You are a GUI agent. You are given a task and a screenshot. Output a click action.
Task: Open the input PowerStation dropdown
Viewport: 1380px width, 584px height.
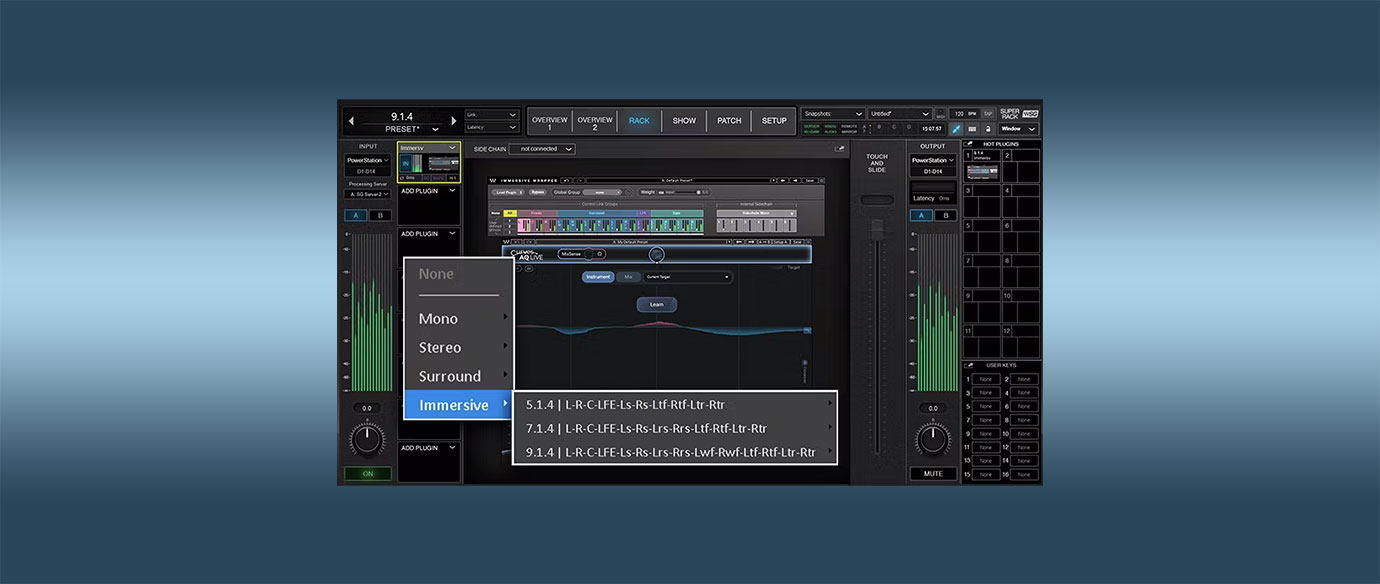pyautogui.click(x=368, y=160)
